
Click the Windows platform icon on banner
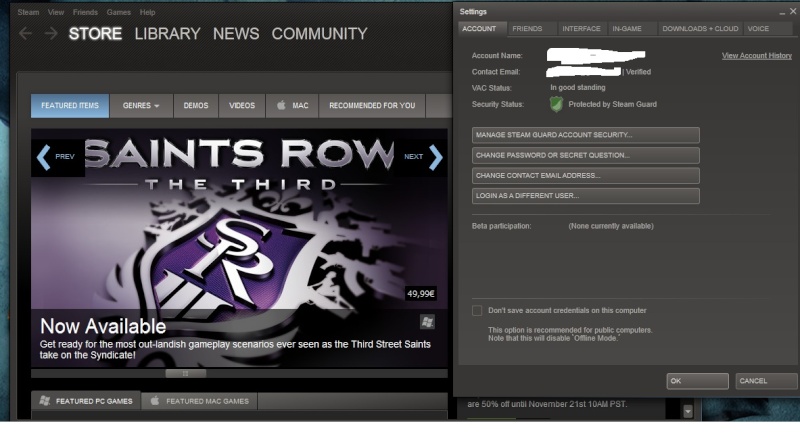427,322
